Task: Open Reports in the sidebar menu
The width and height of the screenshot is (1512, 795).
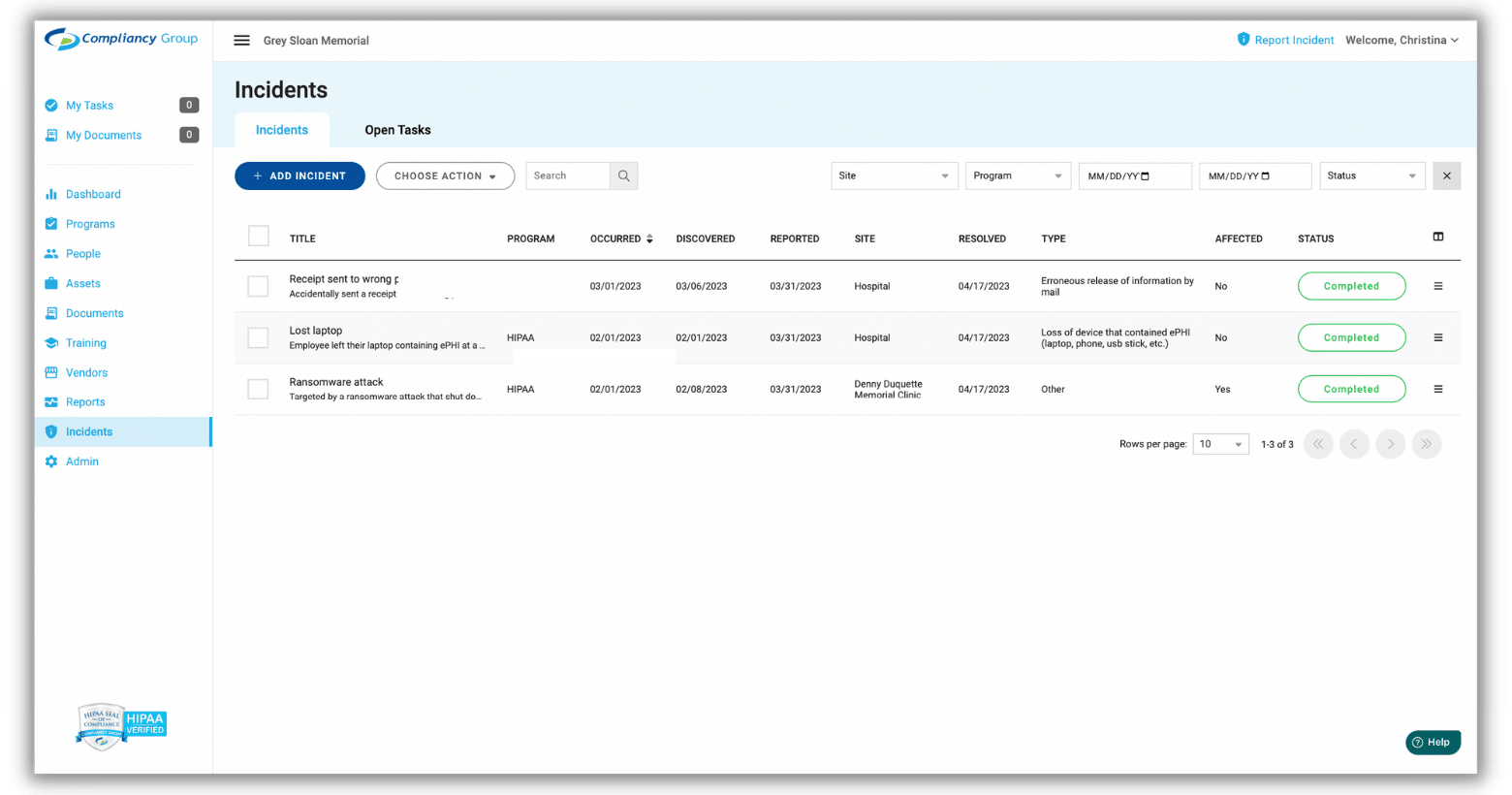Action: (85, 402)
